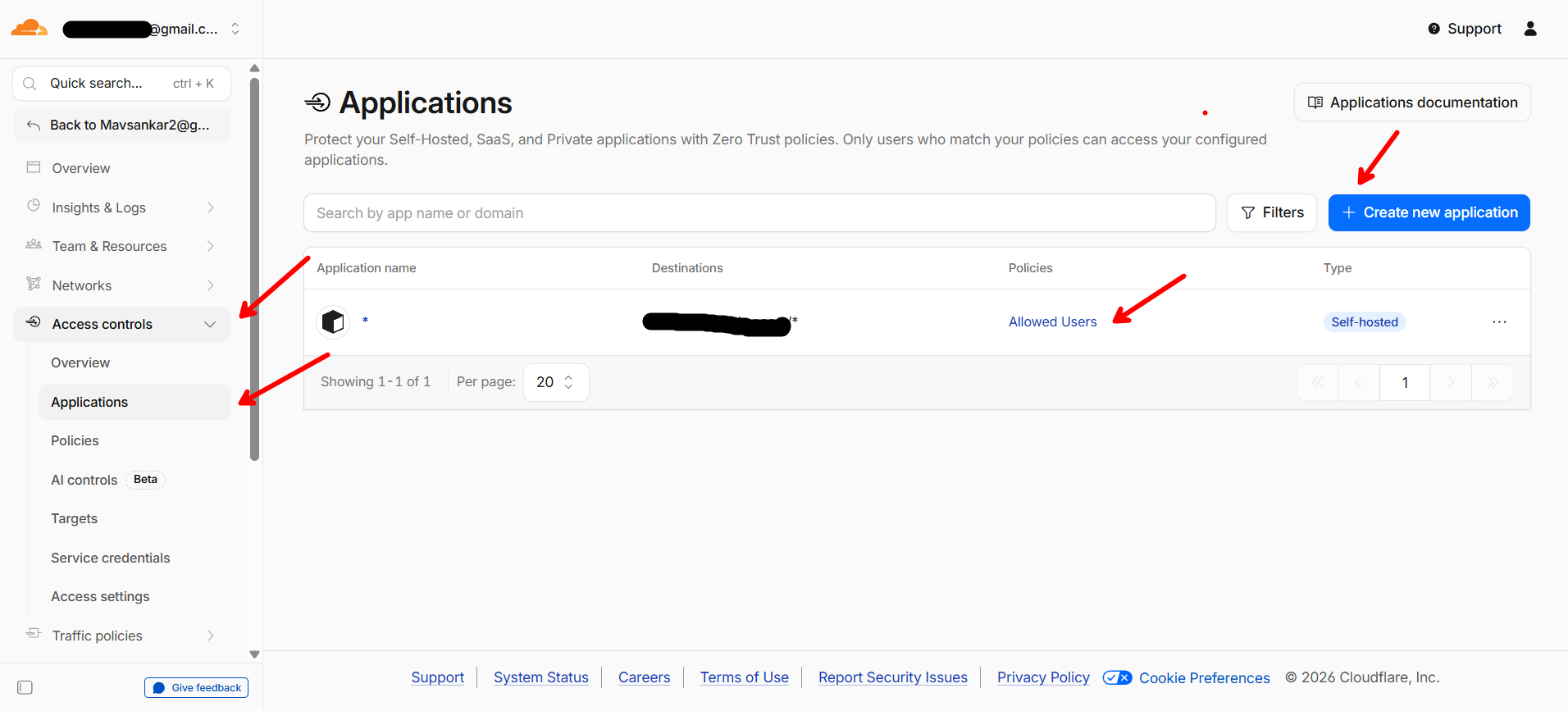Click the sidebar scrollbar up arrow
Viewport: 1568px width, 711px height.
254,68
